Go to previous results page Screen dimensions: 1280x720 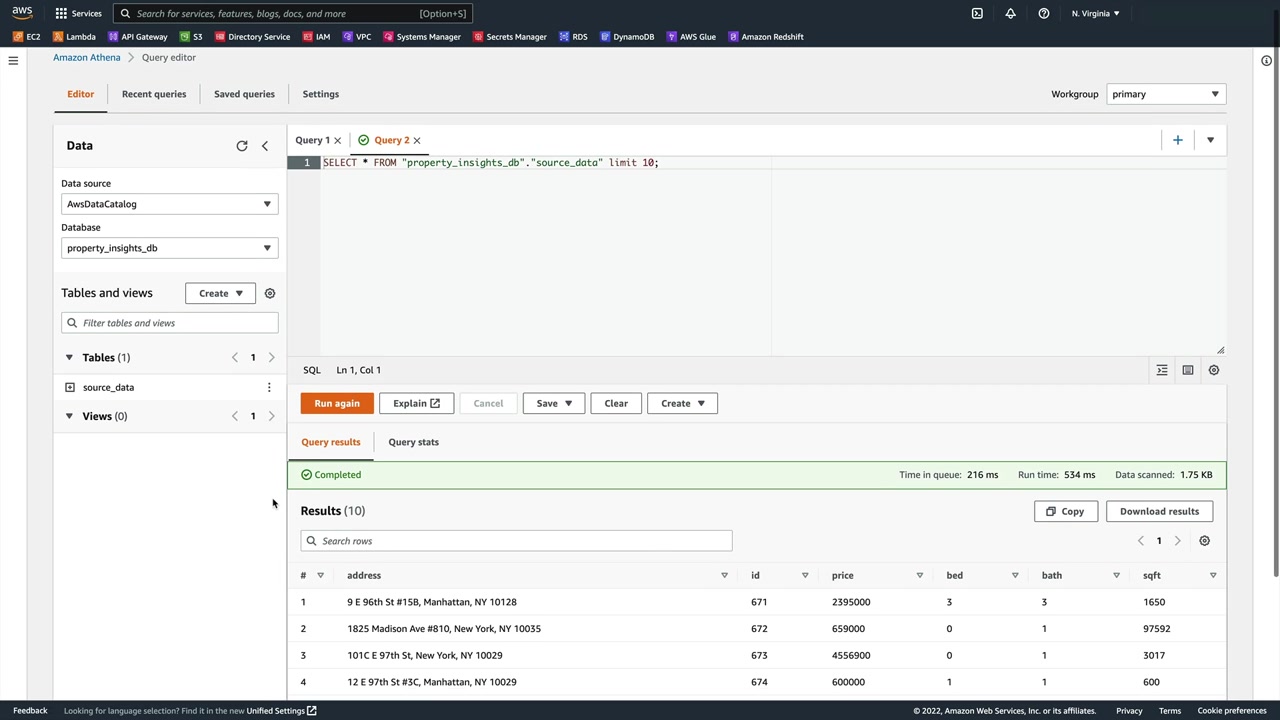click(1141, 541)
